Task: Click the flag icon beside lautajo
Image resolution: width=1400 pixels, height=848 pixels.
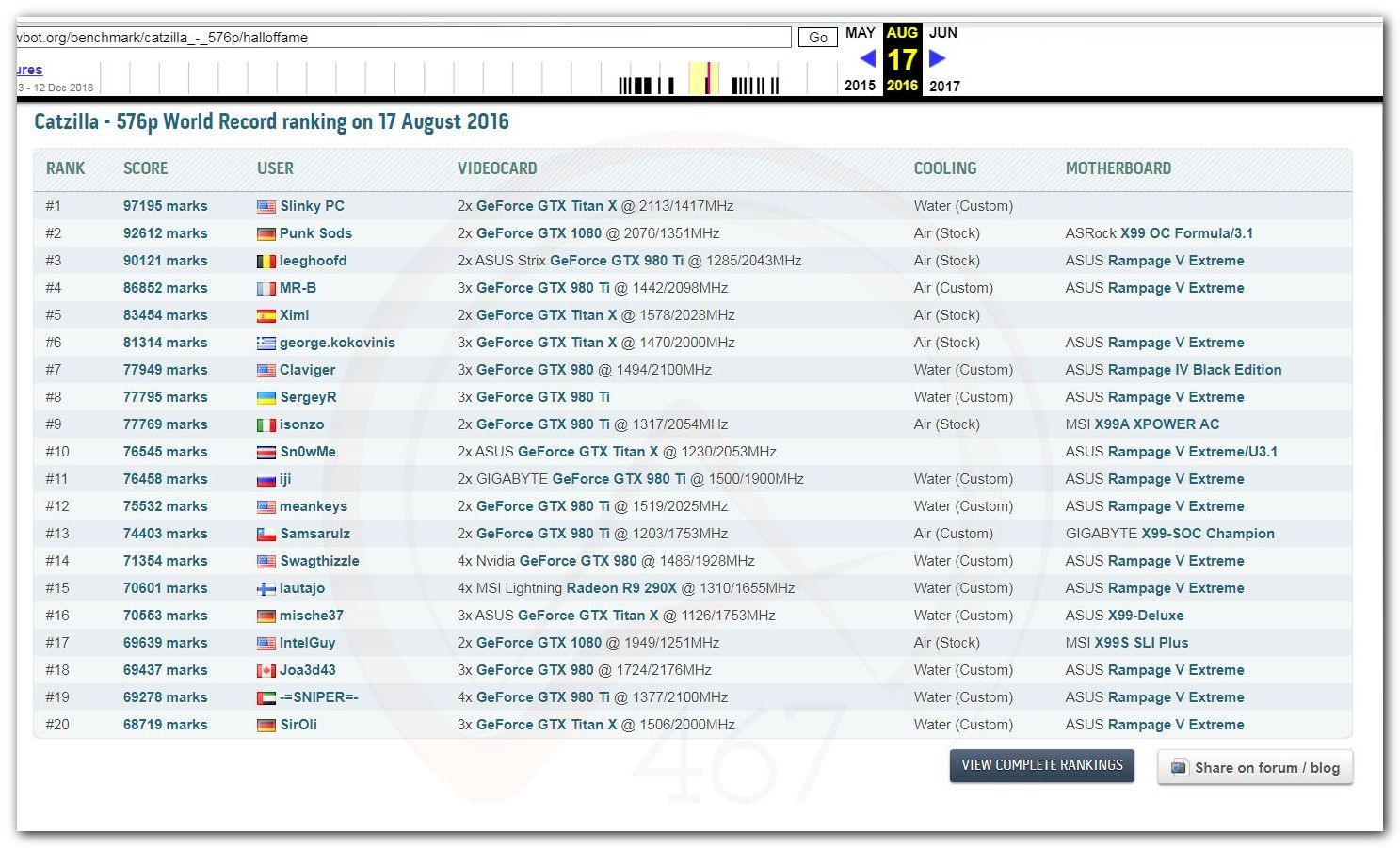Action: click(266, 588)
